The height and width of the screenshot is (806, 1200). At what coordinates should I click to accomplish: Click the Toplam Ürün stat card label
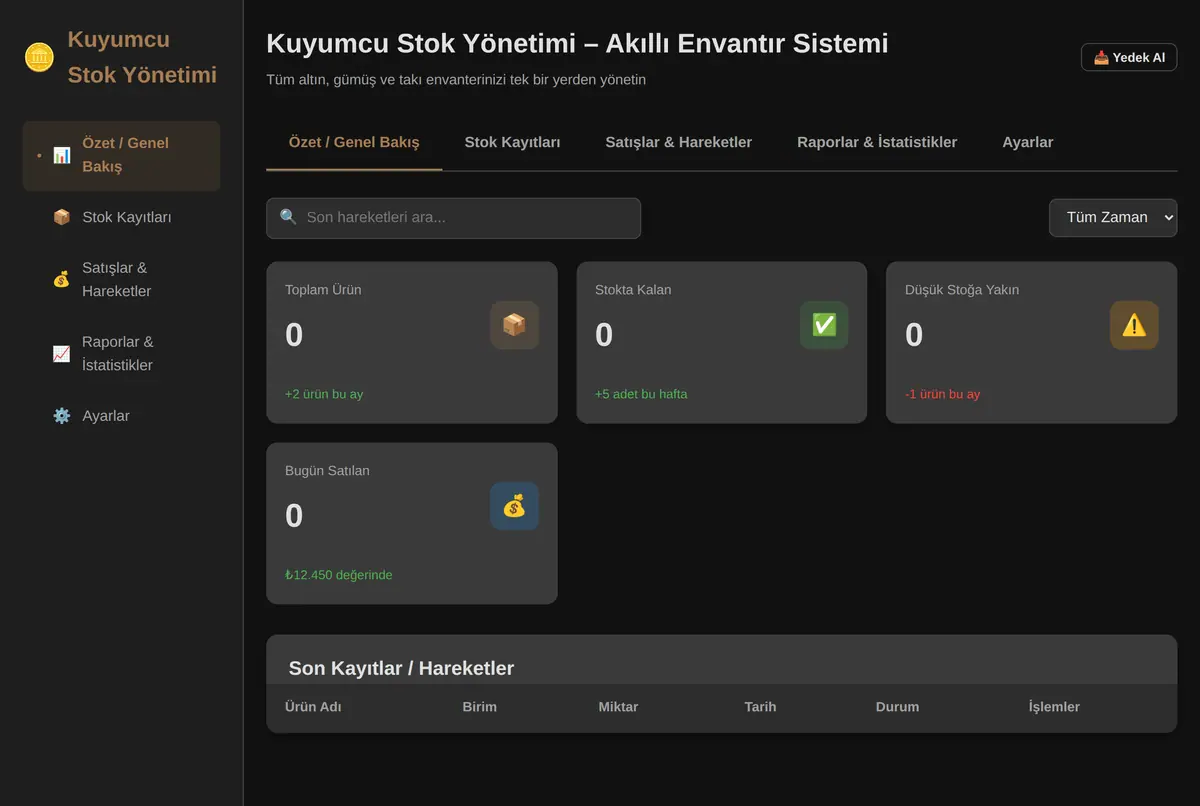coord(323,290)
